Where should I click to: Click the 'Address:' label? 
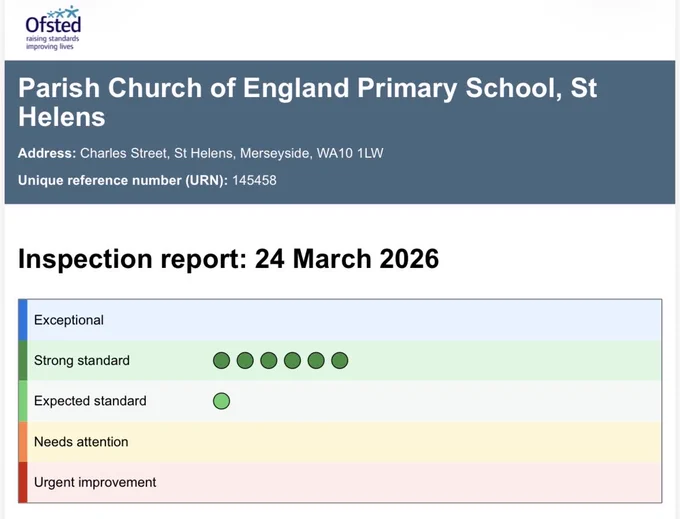(47, 153)
